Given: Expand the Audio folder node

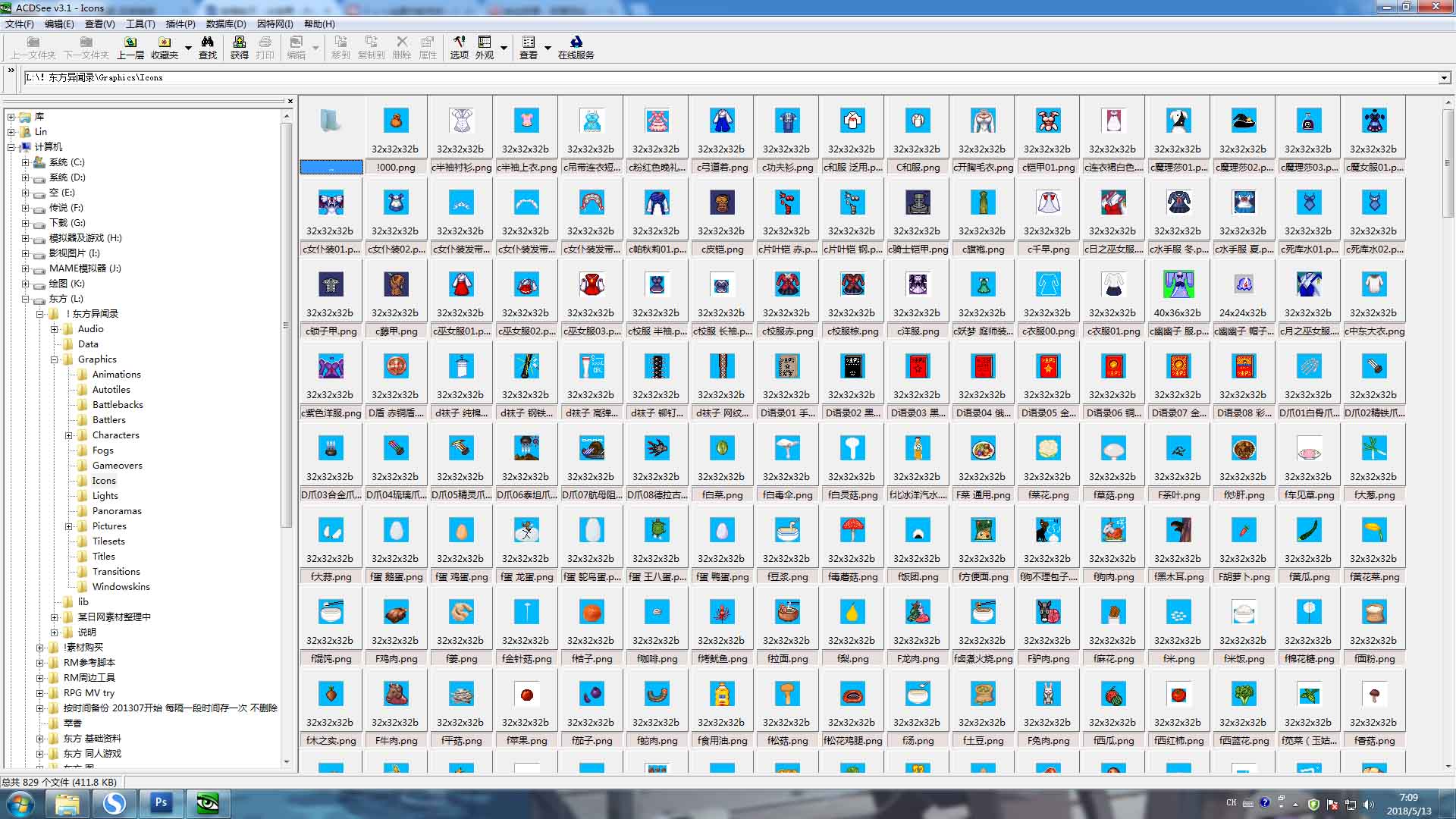Looking at the screenshot, I should pos(55,329).
